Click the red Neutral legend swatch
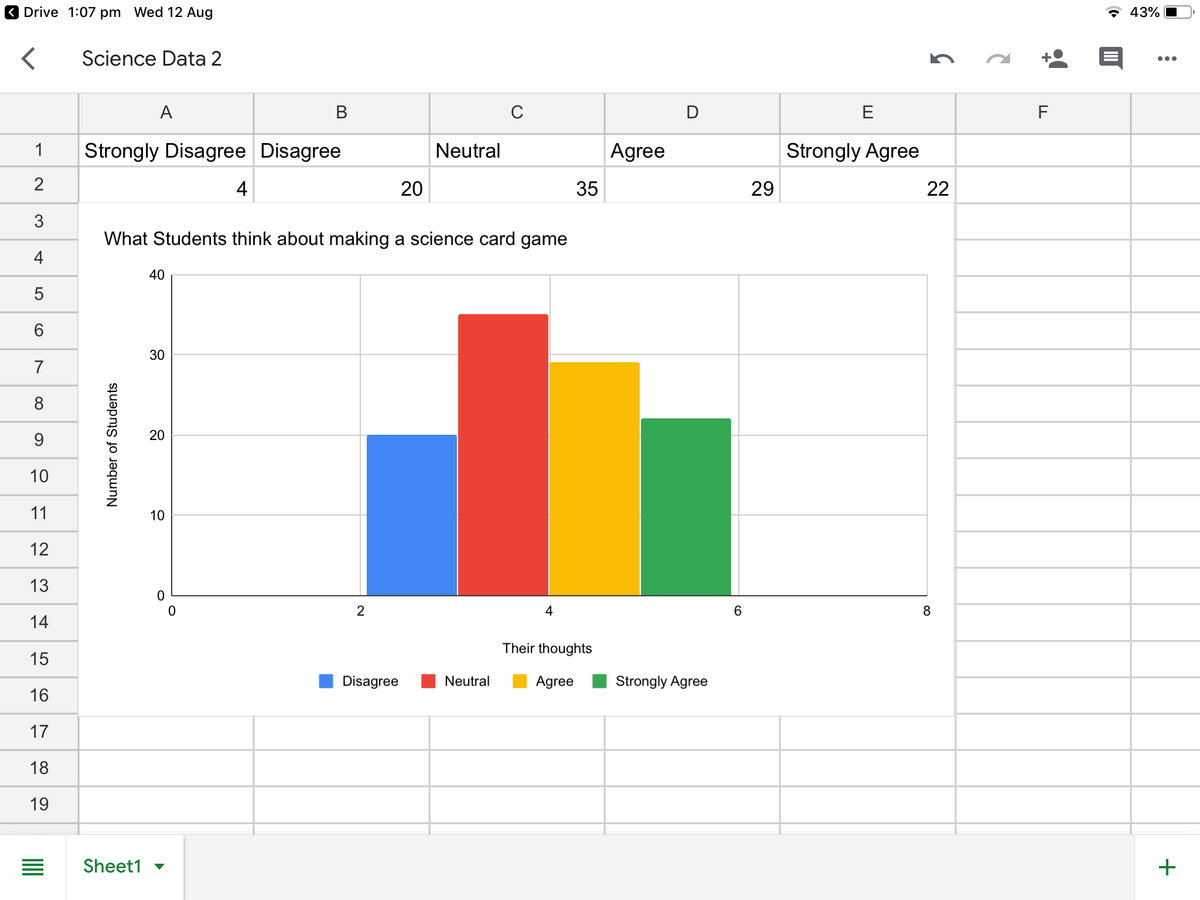1200x900 pixels. pos(428,681)
